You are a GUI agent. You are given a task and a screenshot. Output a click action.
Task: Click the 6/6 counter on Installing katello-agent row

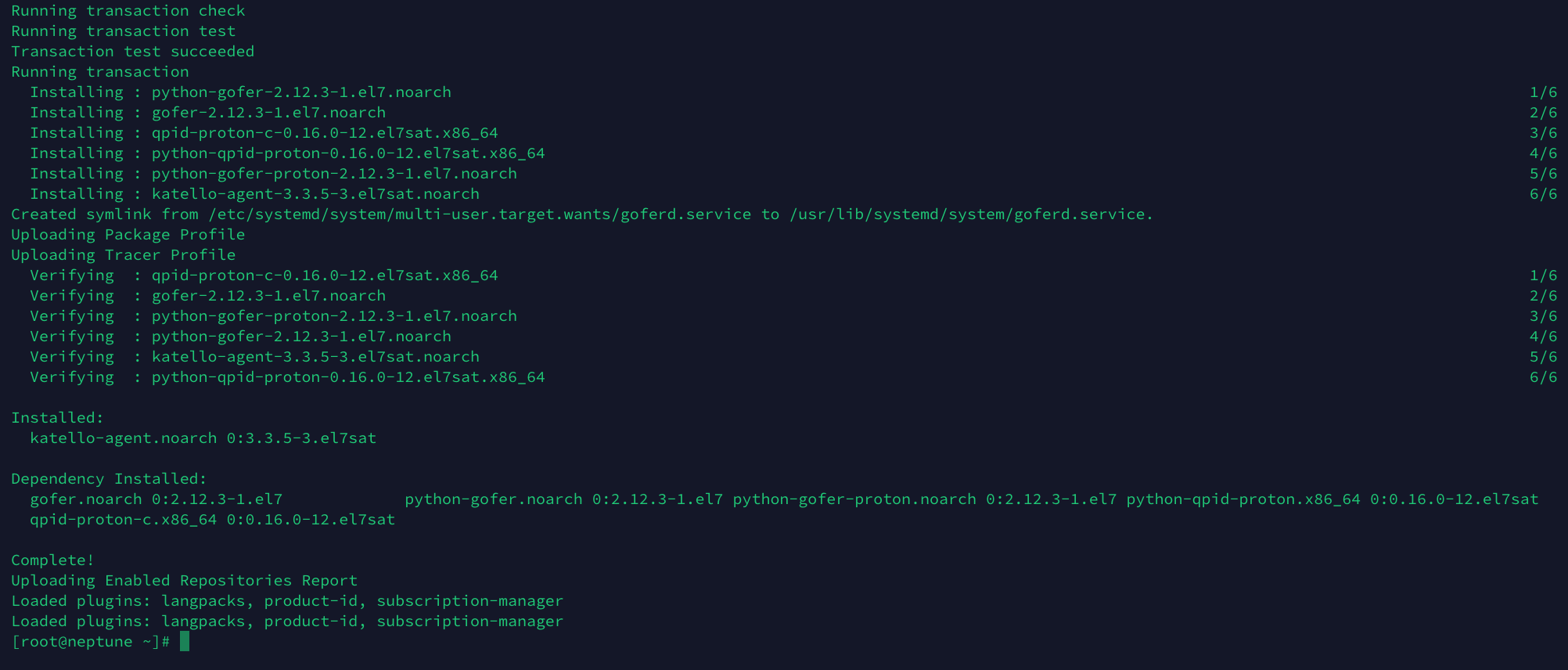click(1544, 194)
